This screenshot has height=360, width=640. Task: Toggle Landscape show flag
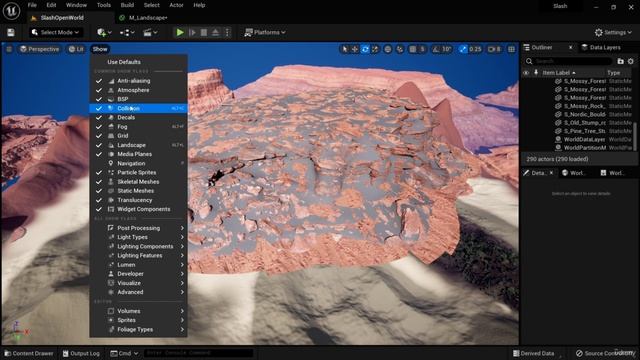click(x=139, y=145)
